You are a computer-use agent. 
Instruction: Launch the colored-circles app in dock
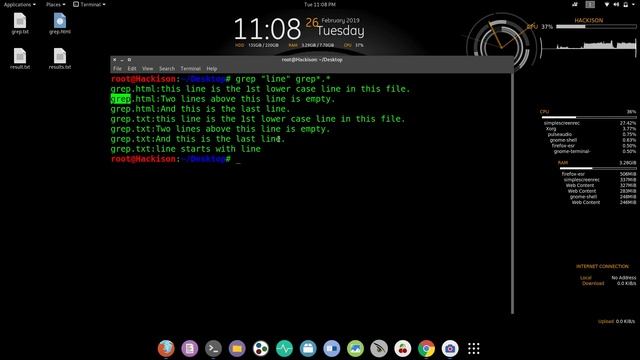[261, 349]
